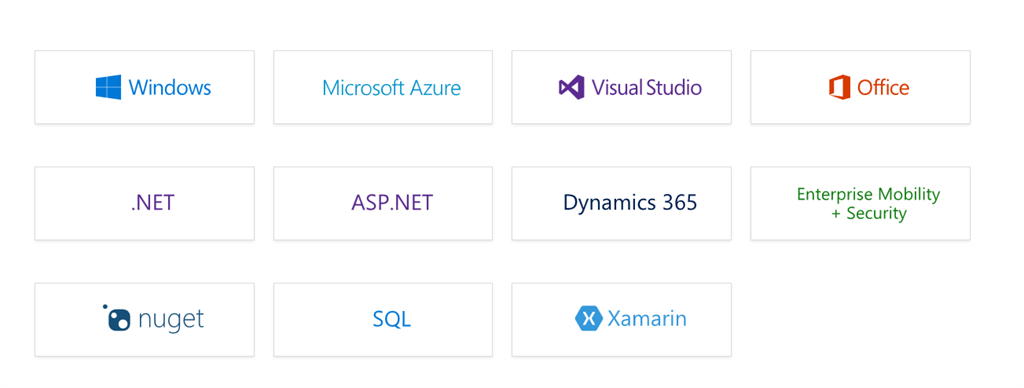Open the Windows product tile
Screen dimensions: 1024x388
click(144, 87)
